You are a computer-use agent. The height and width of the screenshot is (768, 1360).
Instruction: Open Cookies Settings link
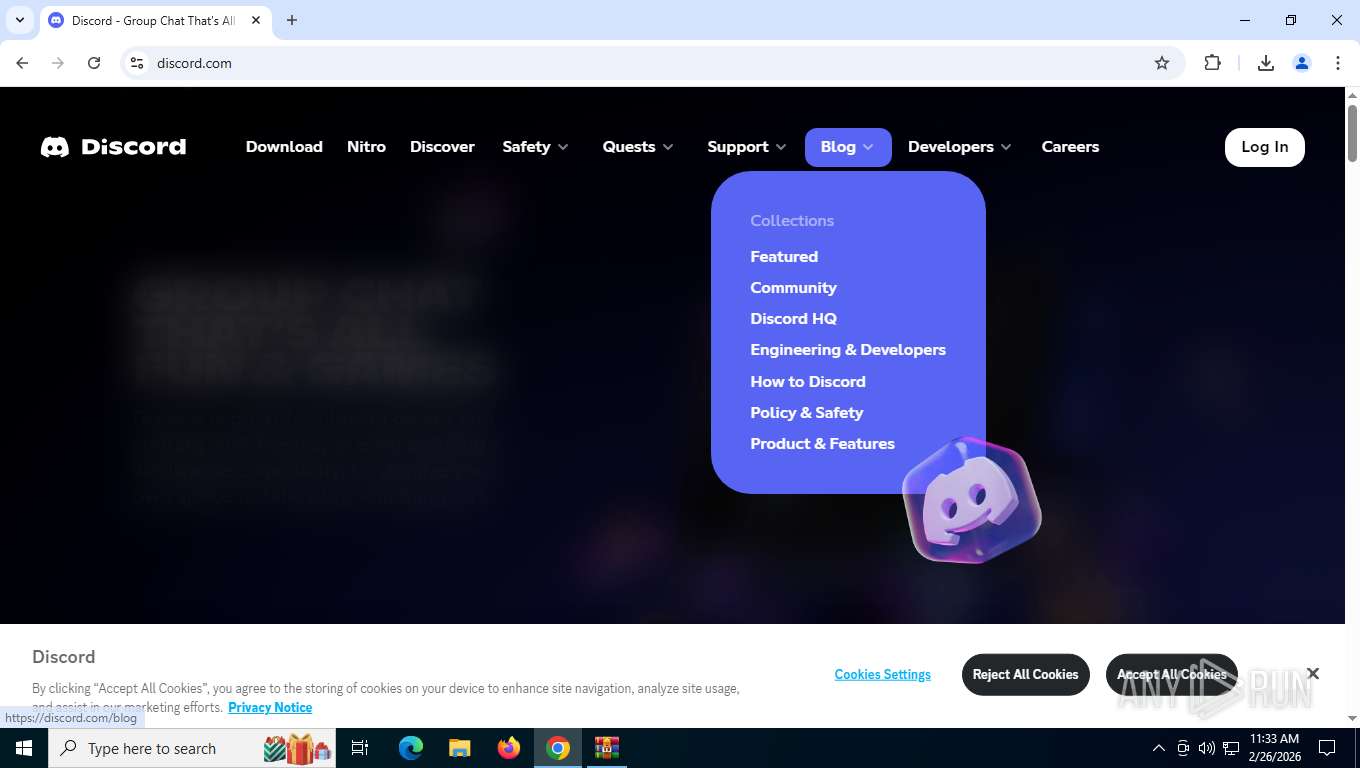coord(882,674)
